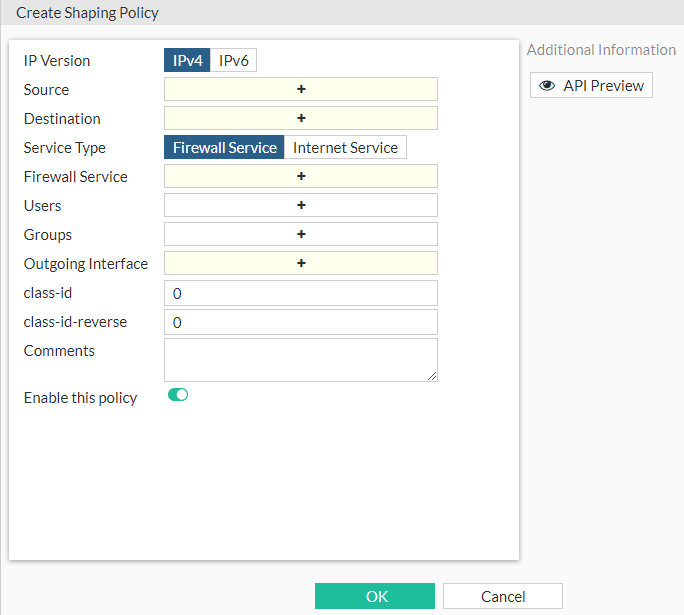
Task: Click the plus icon in Groups field
Action: click(301, 234)
